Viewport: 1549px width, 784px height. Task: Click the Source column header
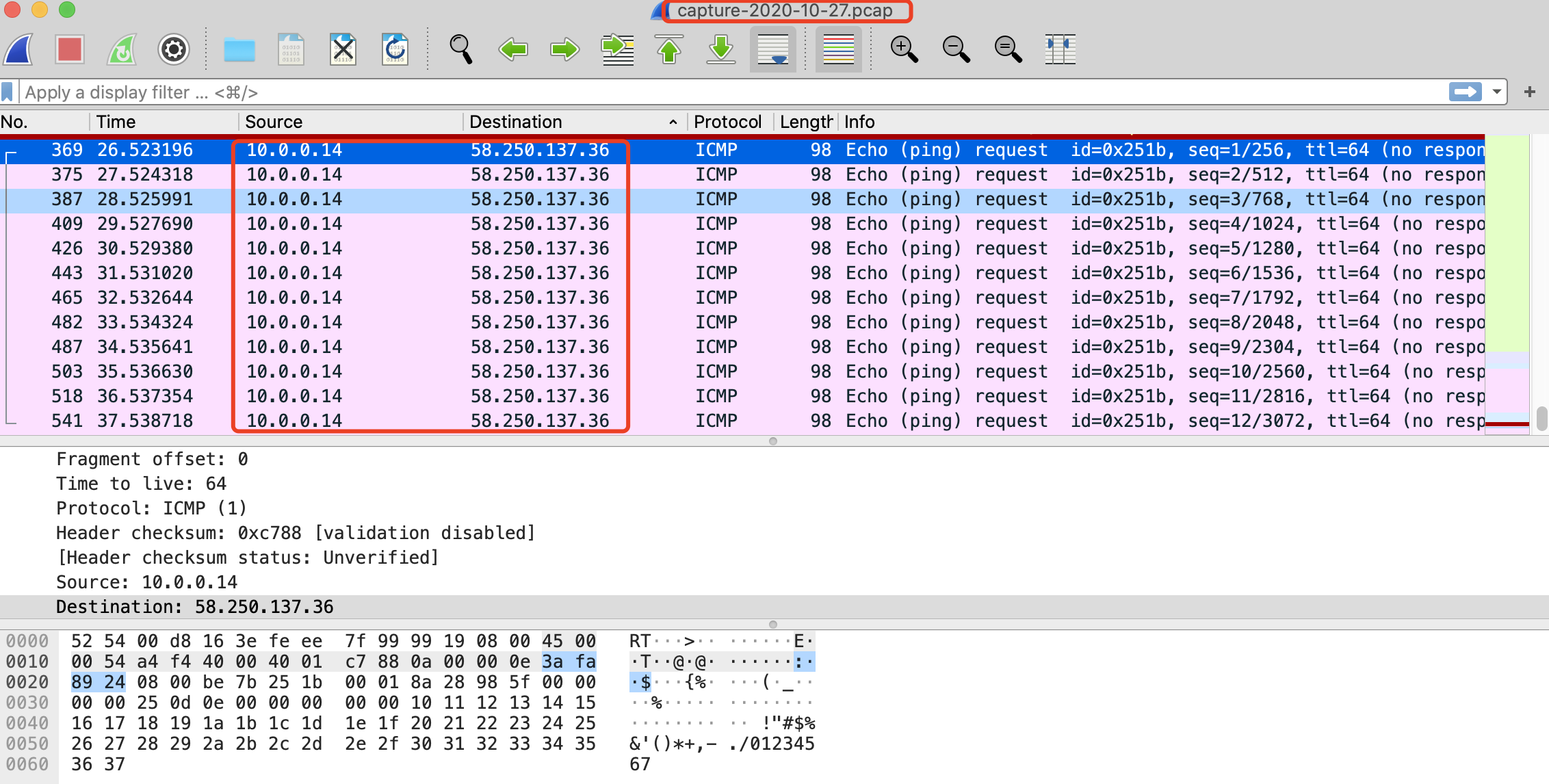pos(274,122)
